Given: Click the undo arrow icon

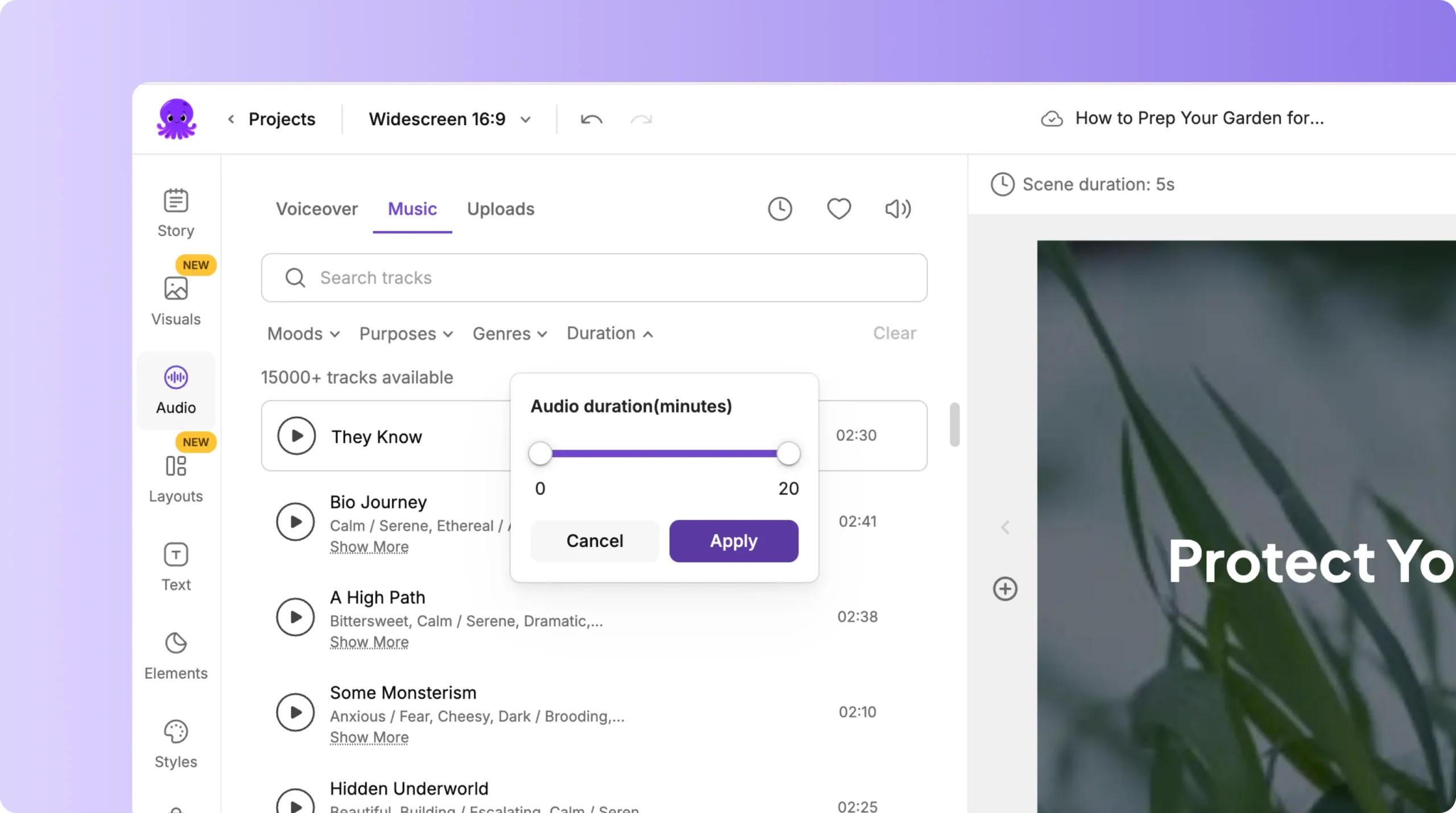Looking at the screenshot, I should click(591, 119).
